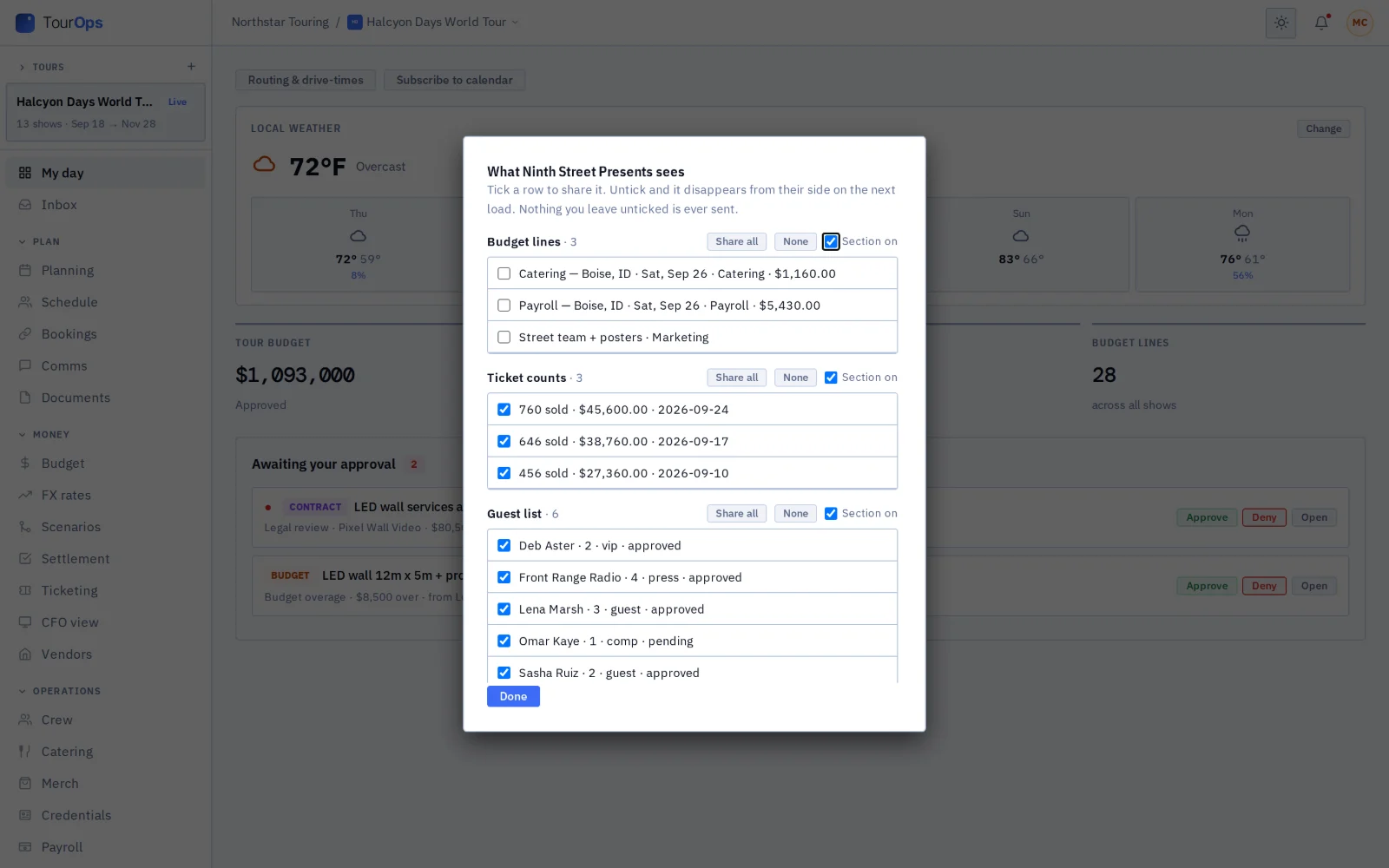Click the FX rates trend icon
The width and height of the screenshot is (1389, 868).
click(x=25, y=496)
